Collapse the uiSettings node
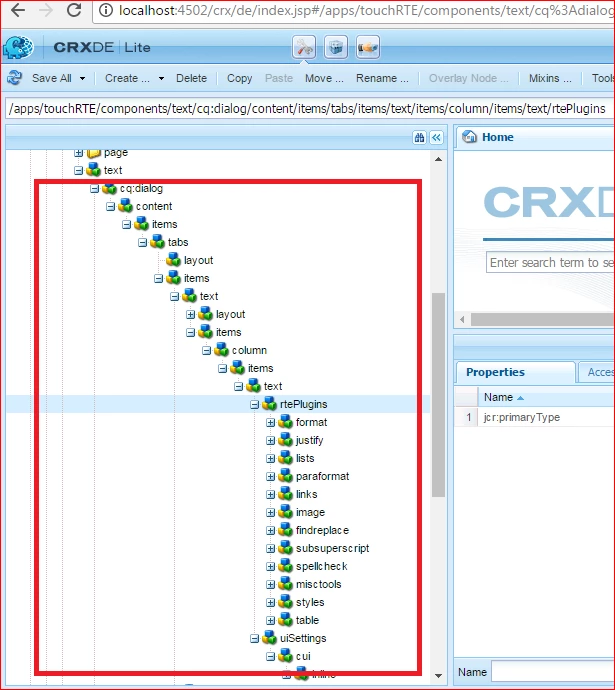 pos(255,639)
